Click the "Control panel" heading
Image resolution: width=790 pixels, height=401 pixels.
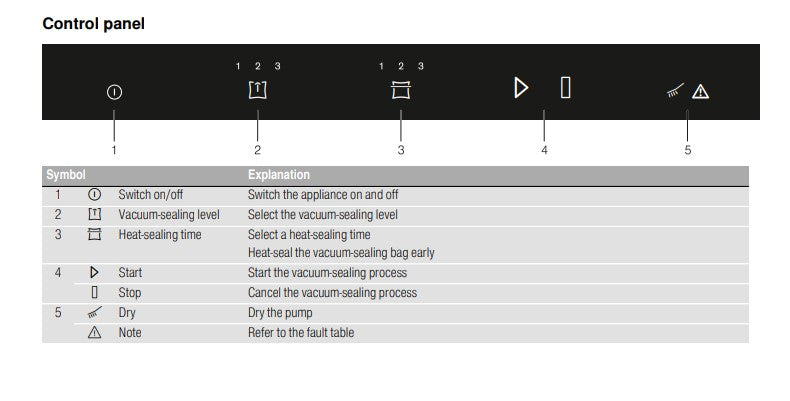(93, 23)
